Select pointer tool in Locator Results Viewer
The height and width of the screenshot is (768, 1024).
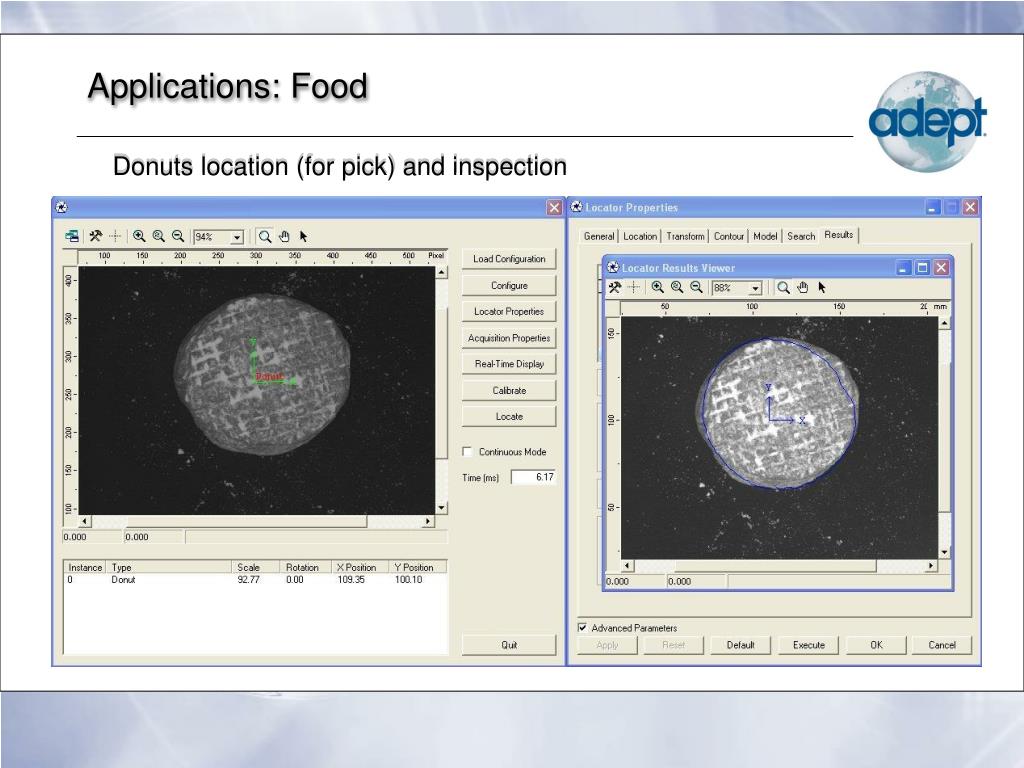point(822,287)
